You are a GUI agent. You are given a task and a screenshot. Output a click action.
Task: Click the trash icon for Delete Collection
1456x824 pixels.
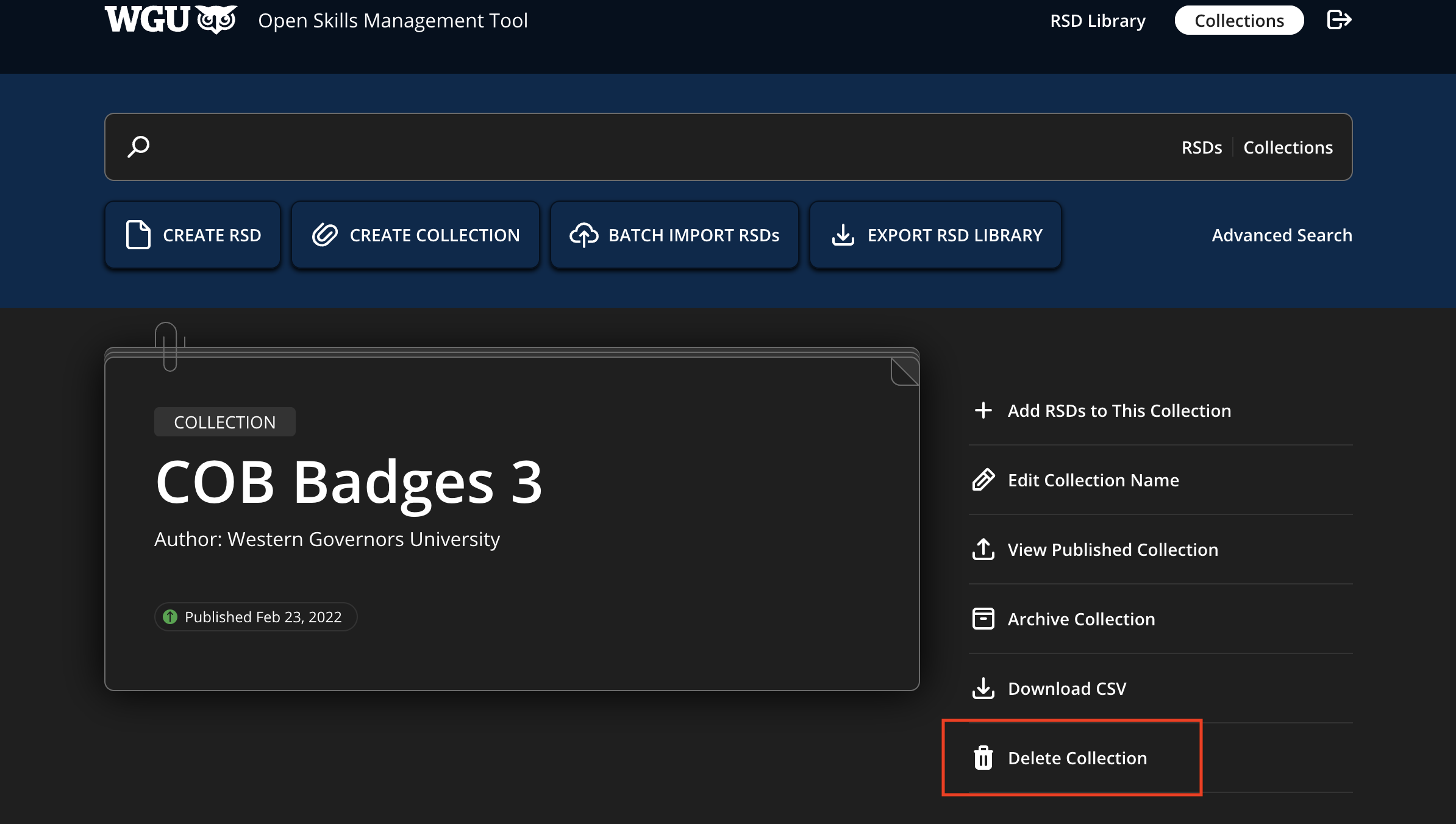[x=983, y=758]
